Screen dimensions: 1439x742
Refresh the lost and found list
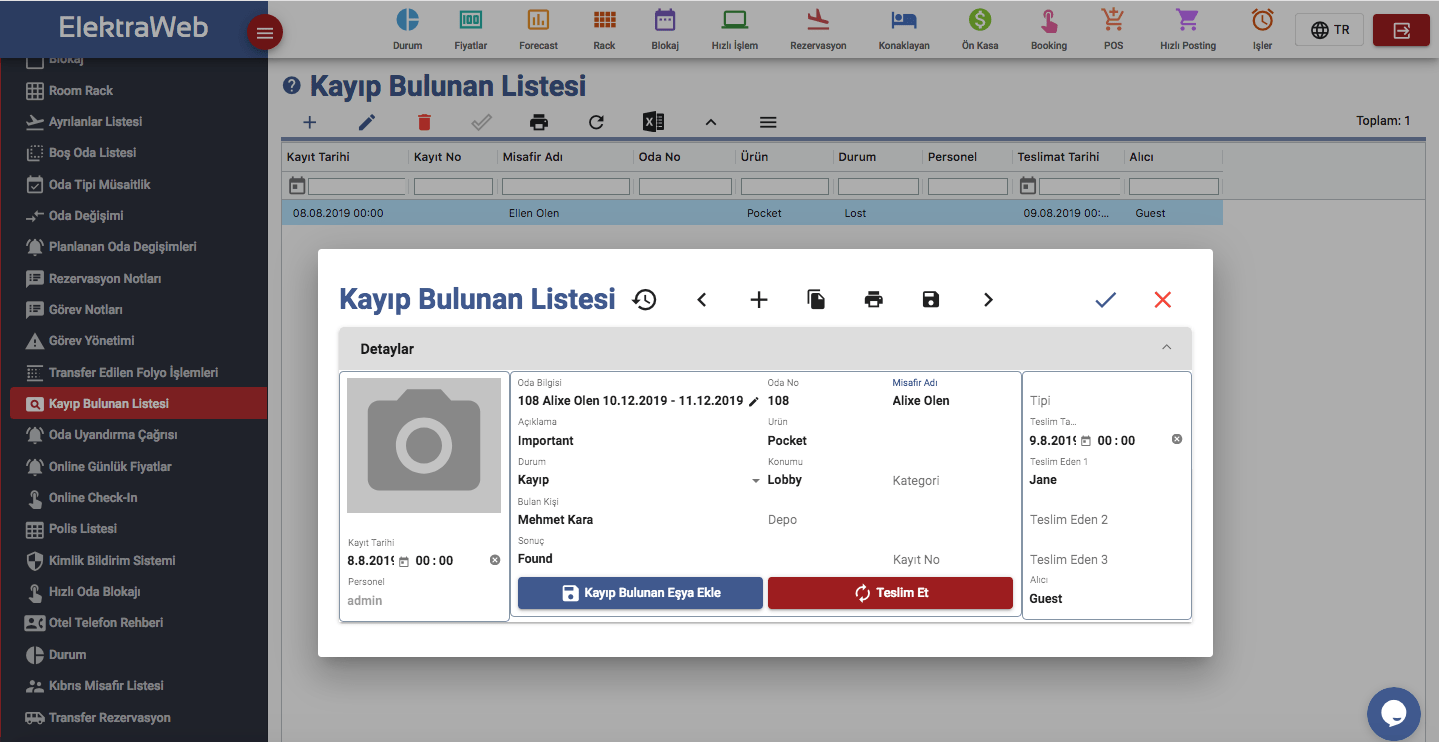(596, 122)
